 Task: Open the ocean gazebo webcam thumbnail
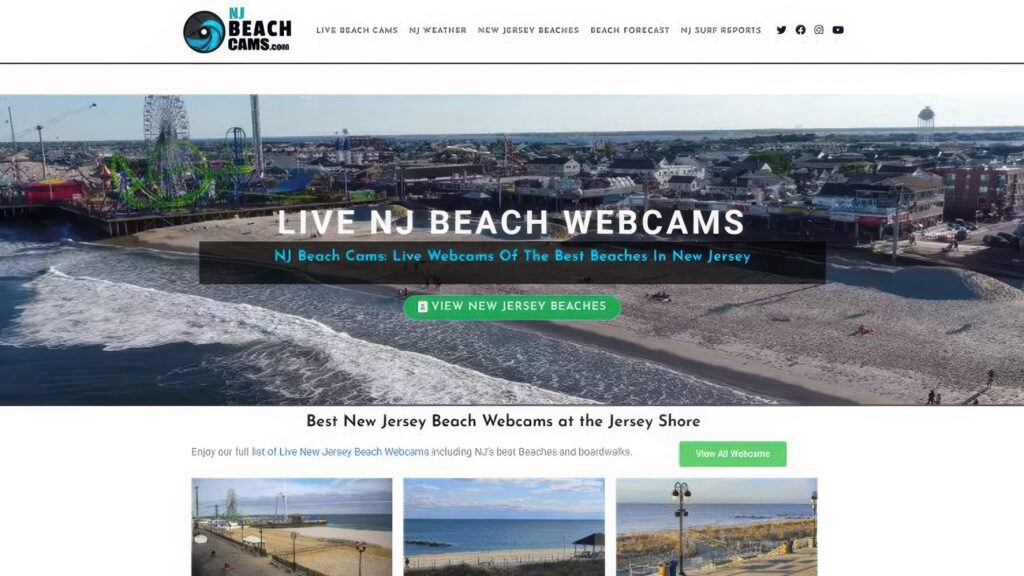pyautogui.click(x=504, y=527)
